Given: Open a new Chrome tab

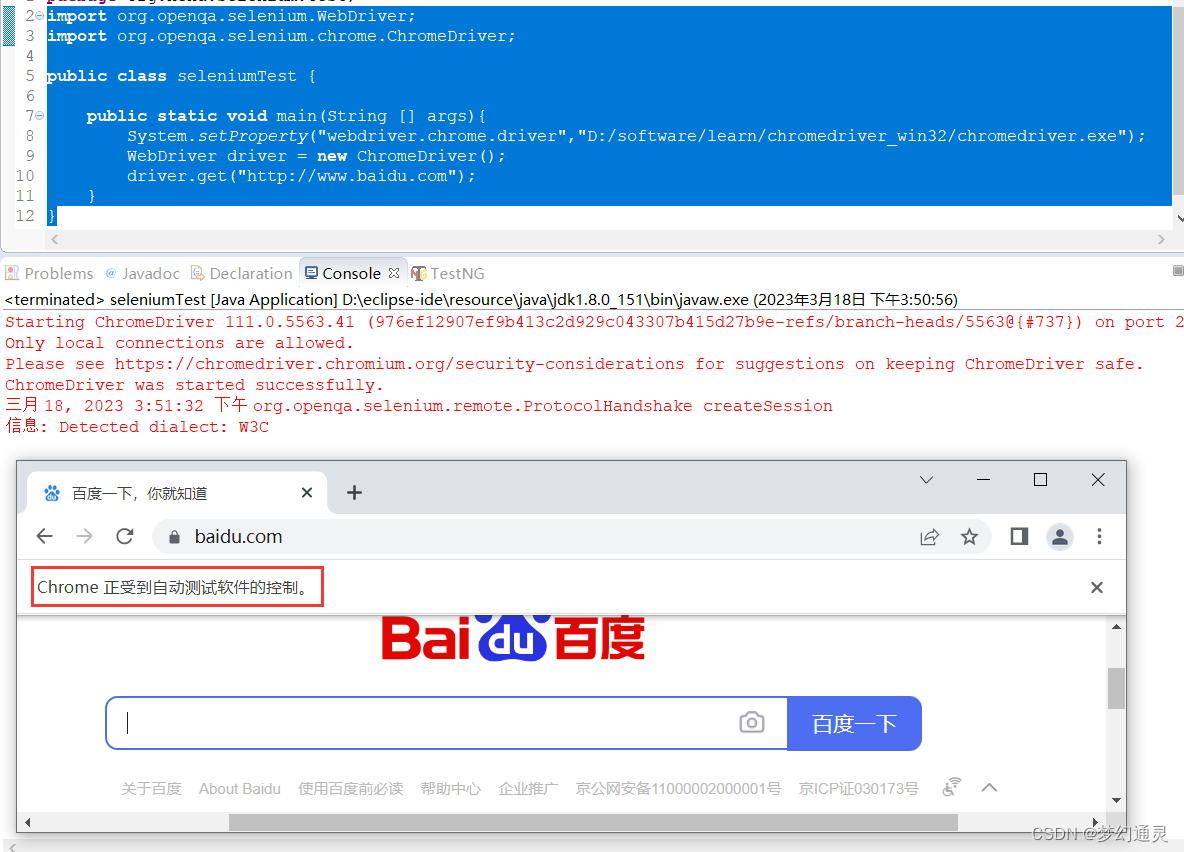Looking at the screenshot, I should (x=354, y=492).
